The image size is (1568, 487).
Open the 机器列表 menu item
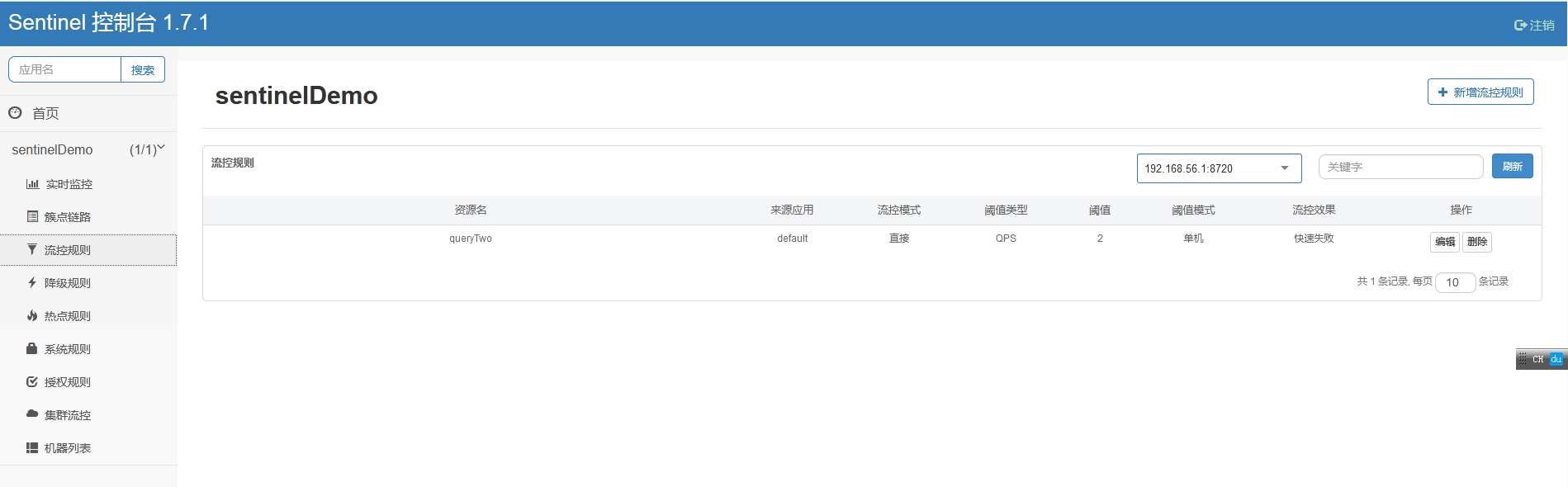(x=88, y=448)
